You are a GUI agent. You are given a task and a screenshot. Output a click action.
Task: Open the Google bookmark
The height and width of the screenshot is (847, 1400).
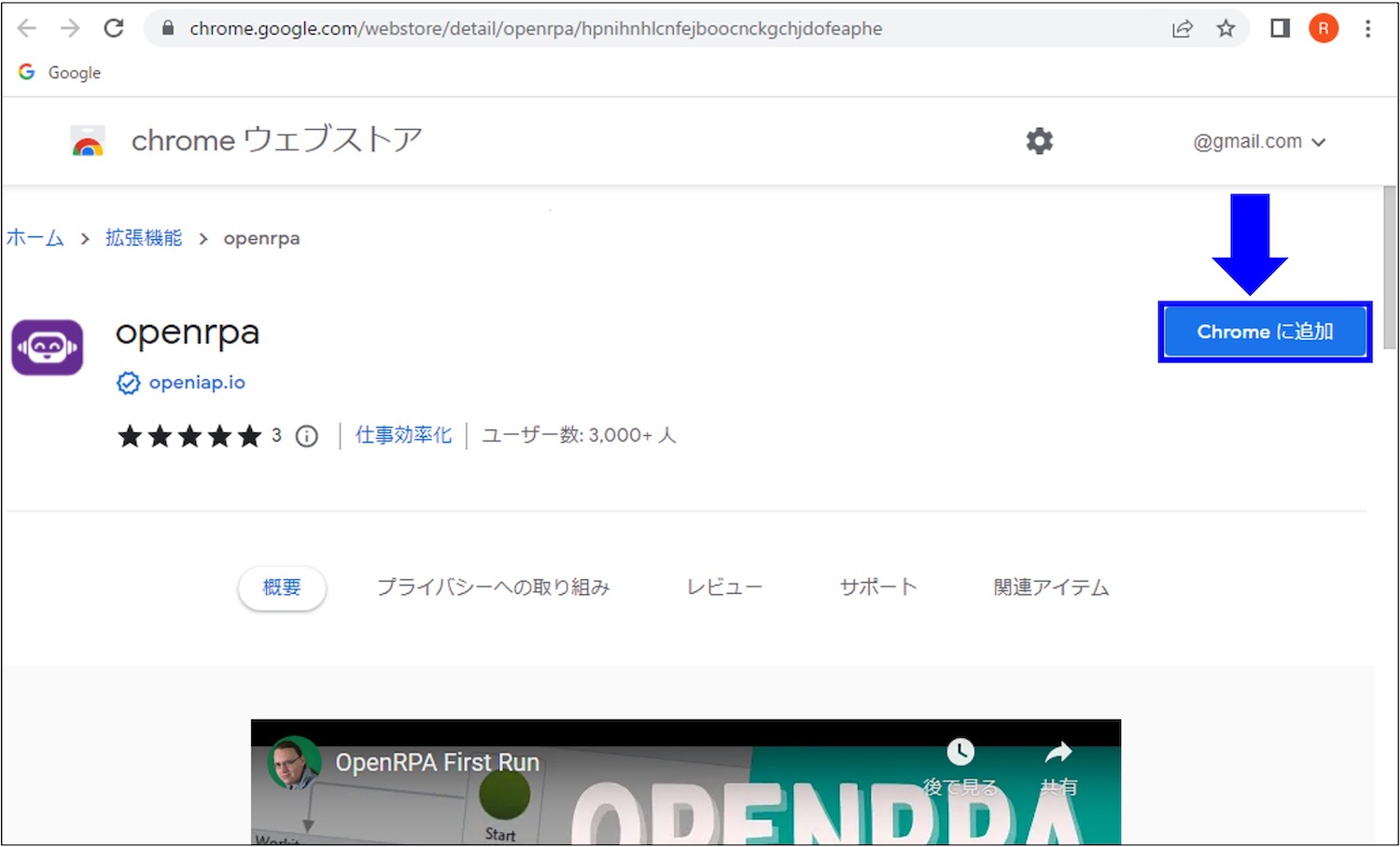[60, 72]
